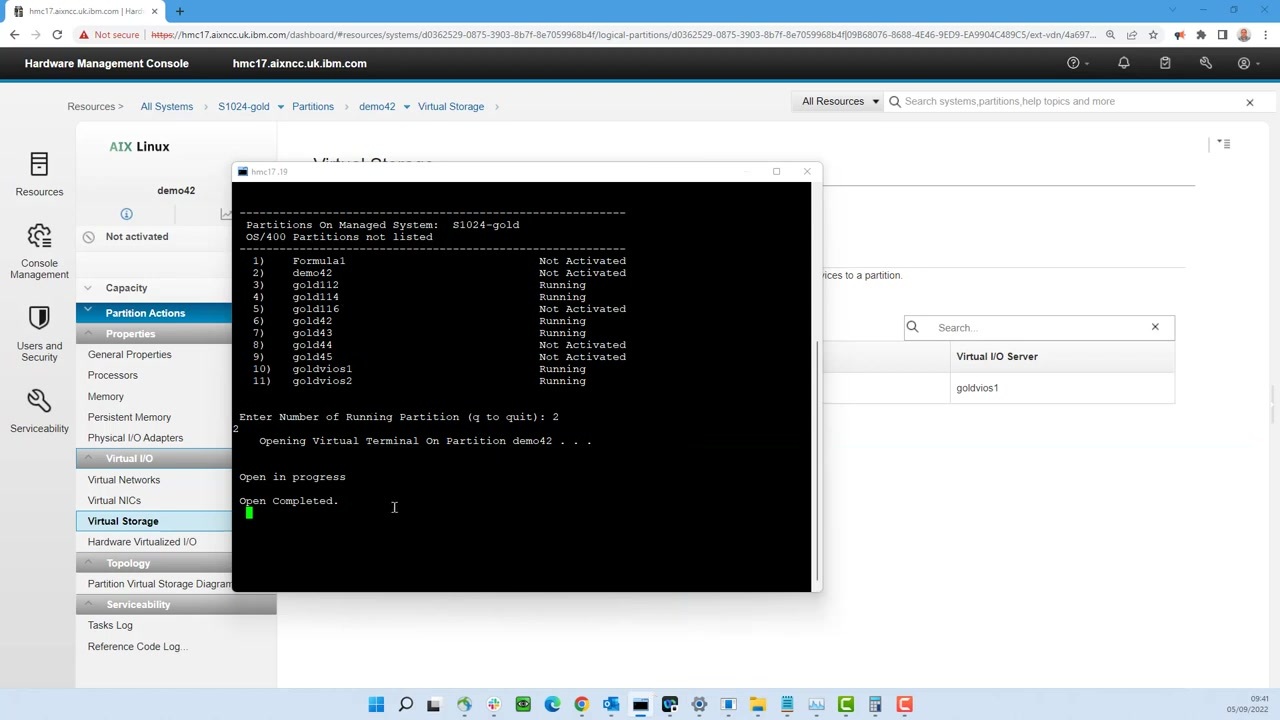Clear the global search with X icon

(1249, 102)
